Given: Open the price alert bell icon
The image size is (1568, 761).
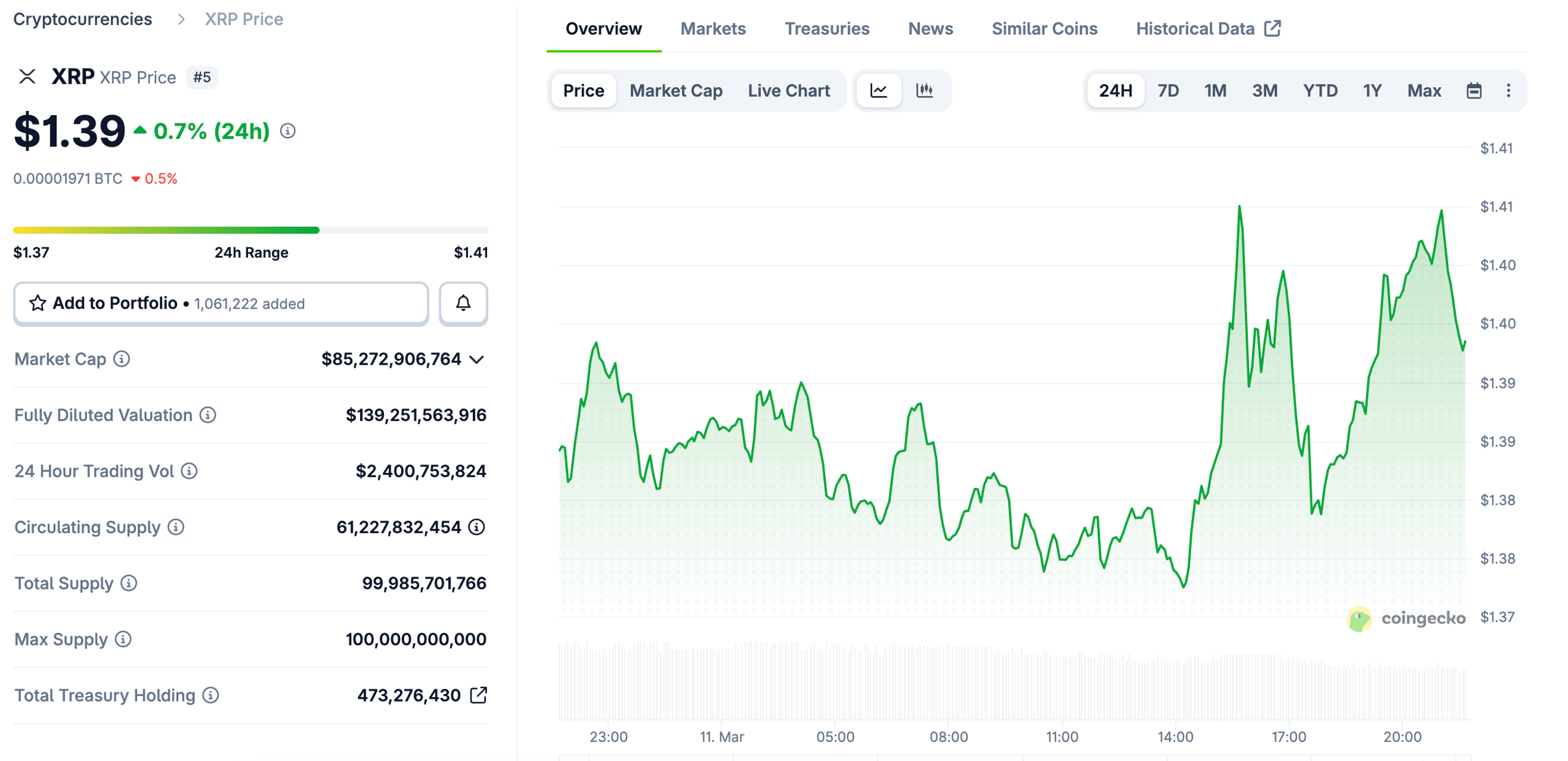Looking at the screenshot, I should click(x=462, y=303).
